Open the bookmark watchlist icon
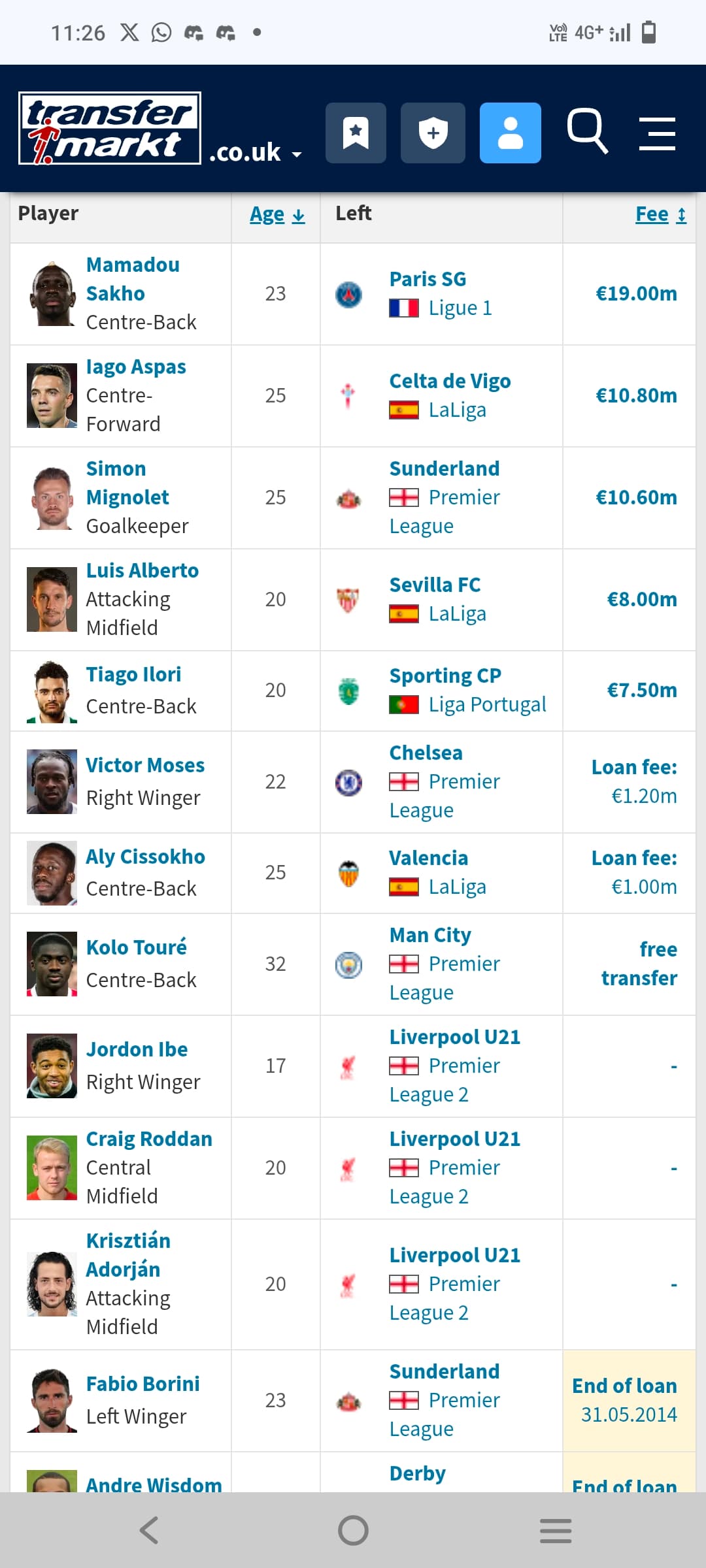706x1568 pixels. (x=356, y=133)
